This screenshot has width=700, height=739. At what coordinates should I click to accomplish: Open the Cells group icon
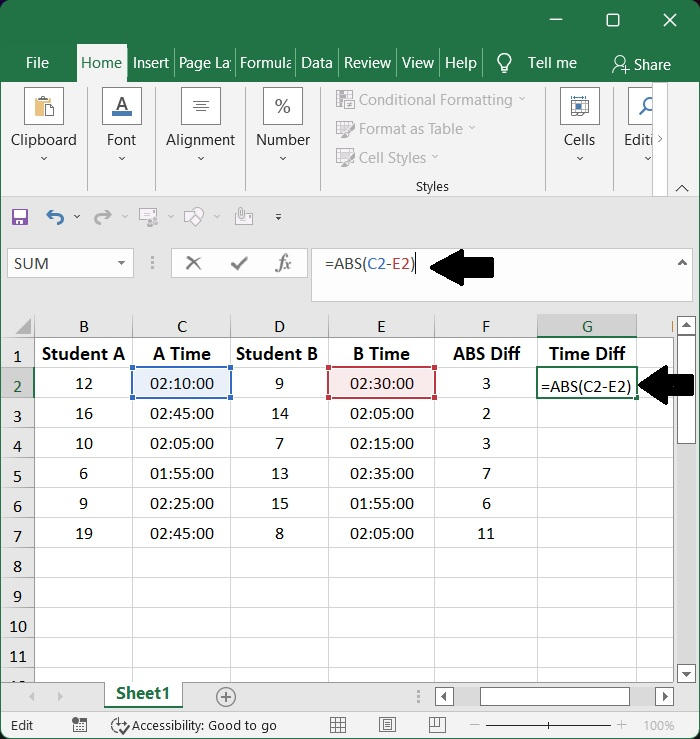pos(580,106)
